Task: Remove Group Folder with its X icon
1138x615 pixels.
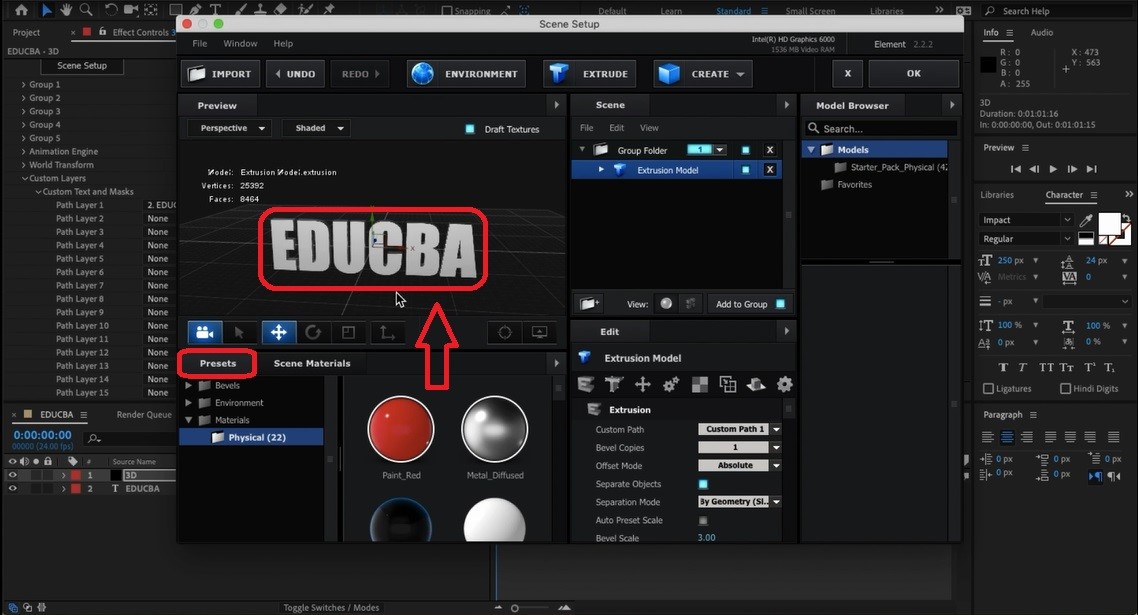Action: click(770, 150)
